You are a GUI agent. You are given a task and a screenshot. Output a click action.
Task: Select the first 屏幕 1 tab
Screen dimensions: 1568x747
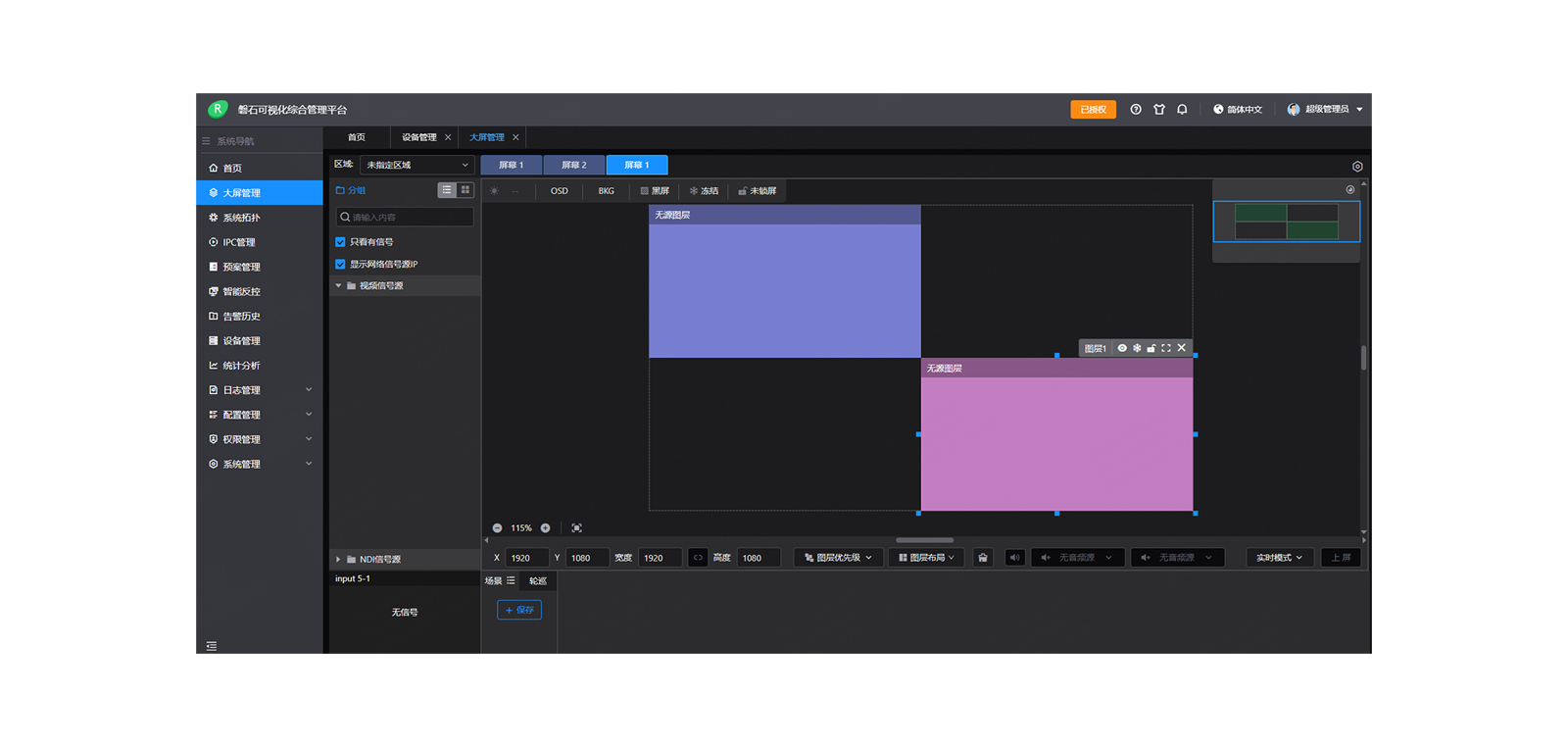pyautogui.click(x=512, y=165)
